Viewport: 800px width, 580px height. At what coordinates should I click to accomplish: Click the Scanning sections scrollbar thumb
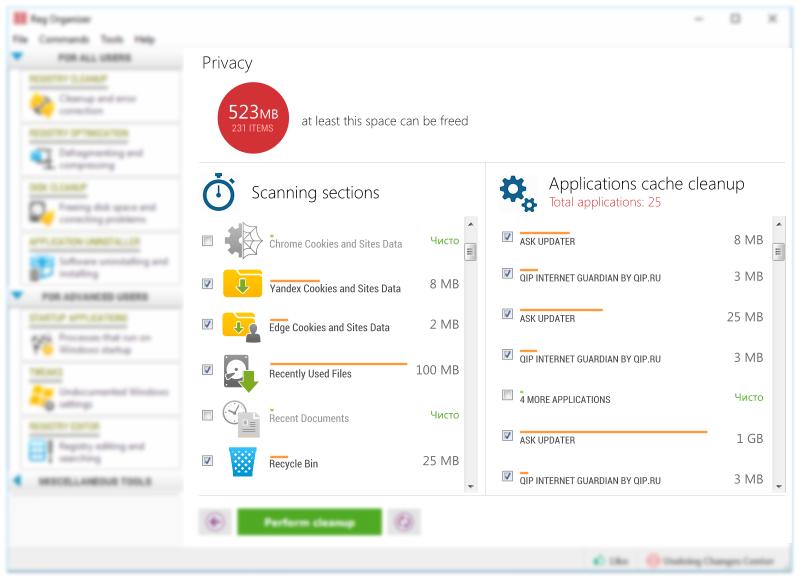click(470, 251)
